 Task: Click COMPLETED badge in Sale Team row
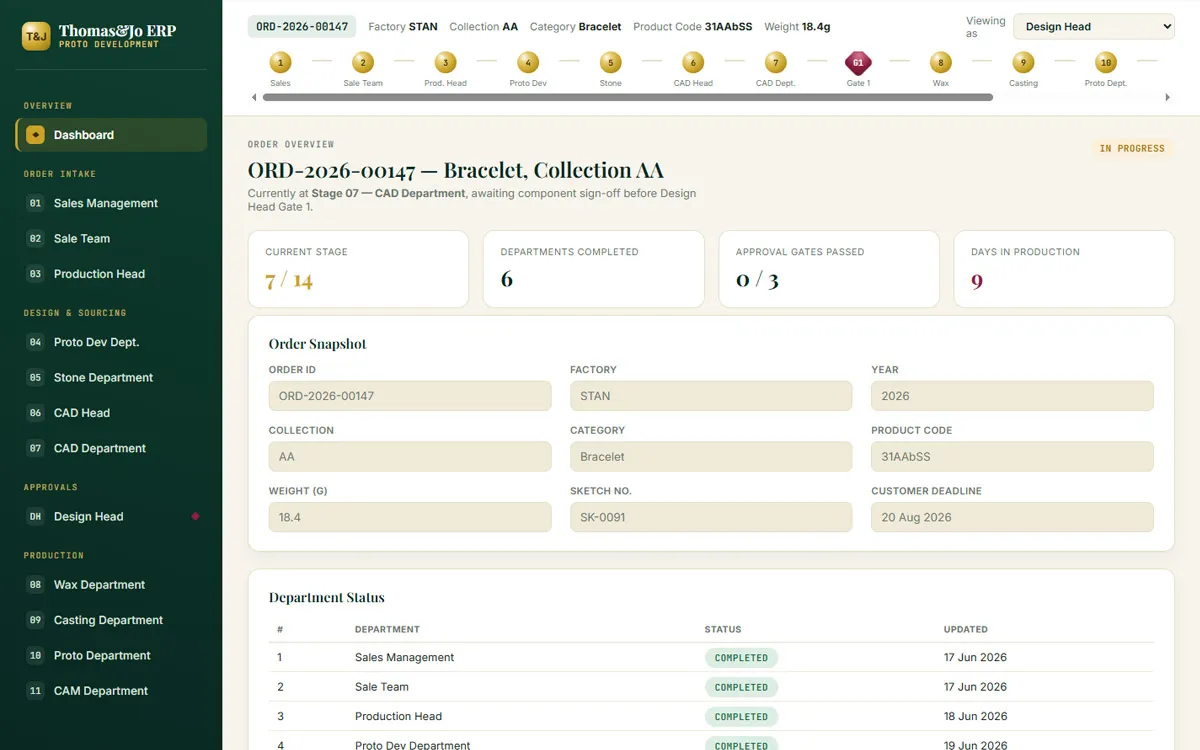click(x=741, y=687)
